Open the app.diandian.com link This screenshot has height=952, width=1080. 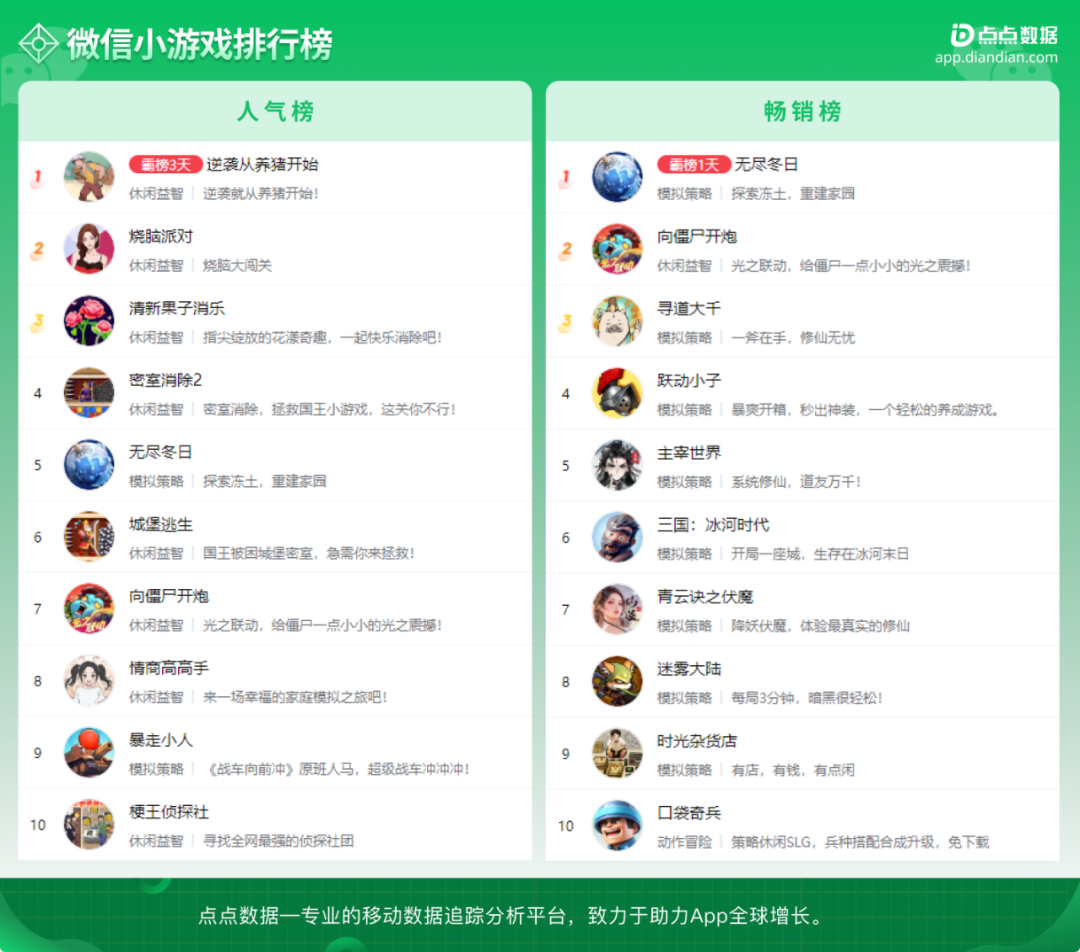coord(996,57)
